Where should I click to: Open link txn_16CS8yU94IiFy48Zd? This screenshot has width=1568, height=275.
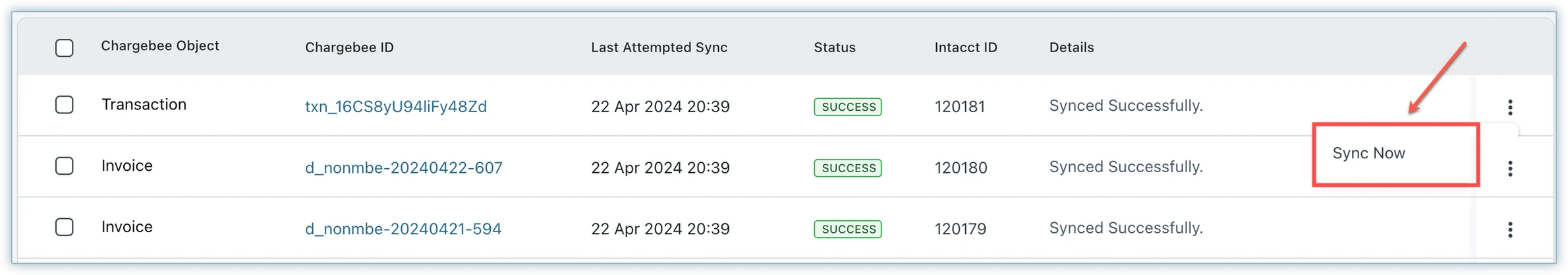(x=395, y=107)
